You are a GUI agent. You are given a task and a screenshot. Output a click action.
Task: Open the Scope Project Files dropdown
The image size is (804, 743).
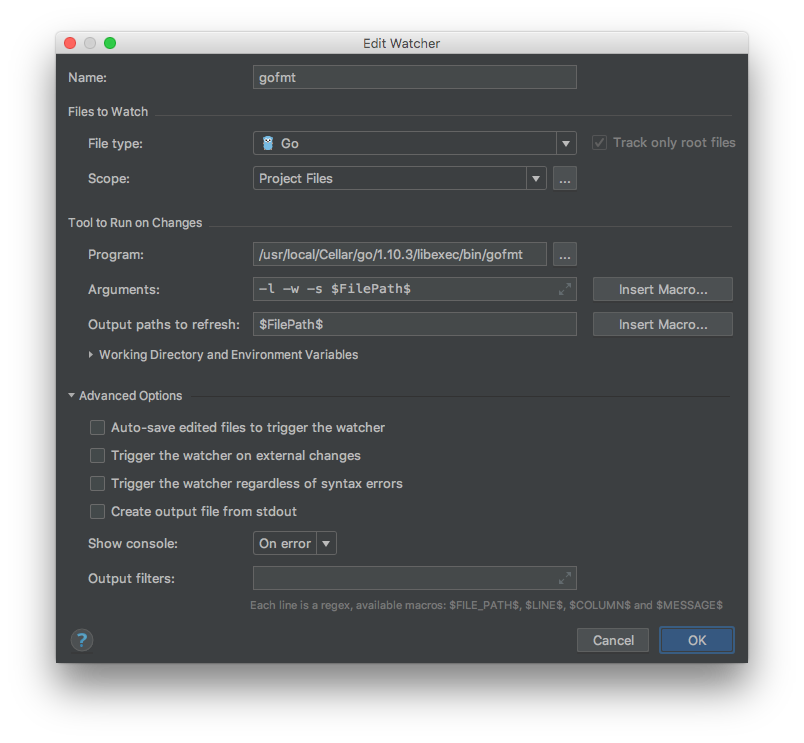(399, 178)
